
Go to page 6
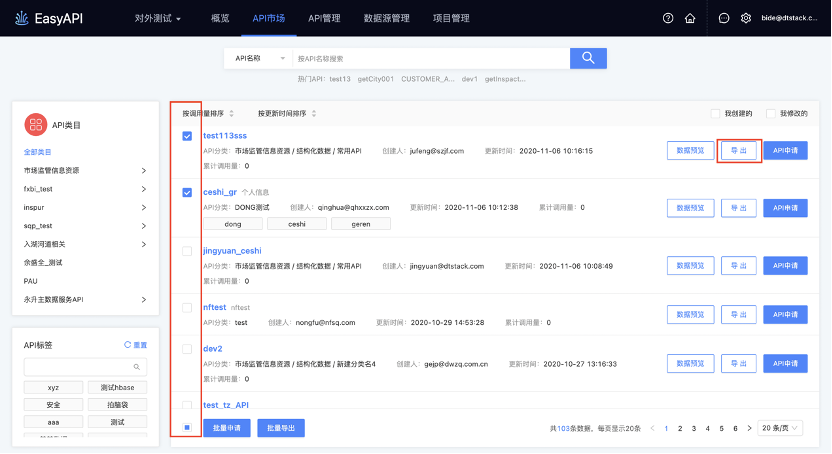(735, 428)
